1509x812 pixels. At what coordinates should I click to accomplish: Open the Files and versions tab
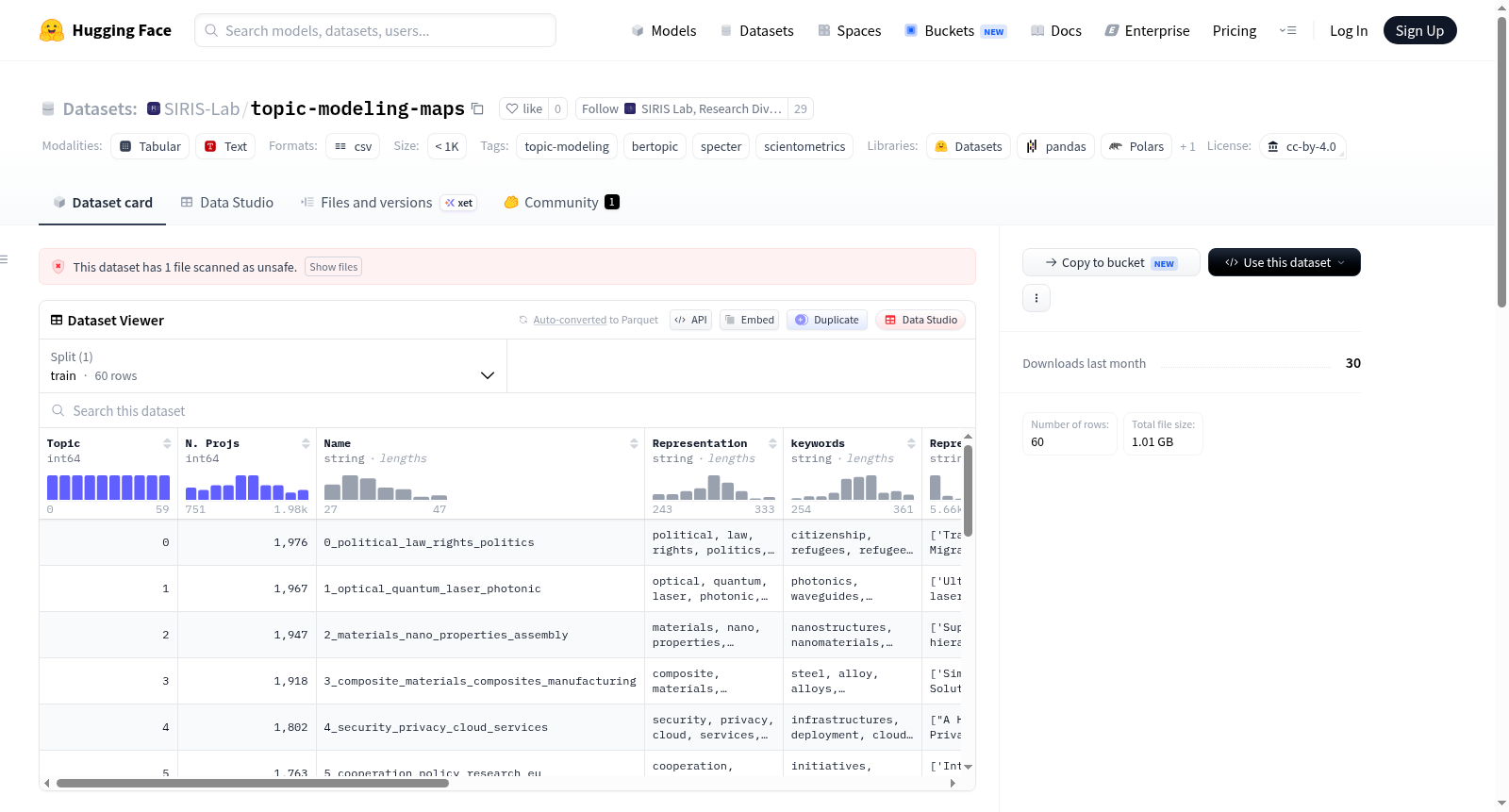tap(389, 202)
